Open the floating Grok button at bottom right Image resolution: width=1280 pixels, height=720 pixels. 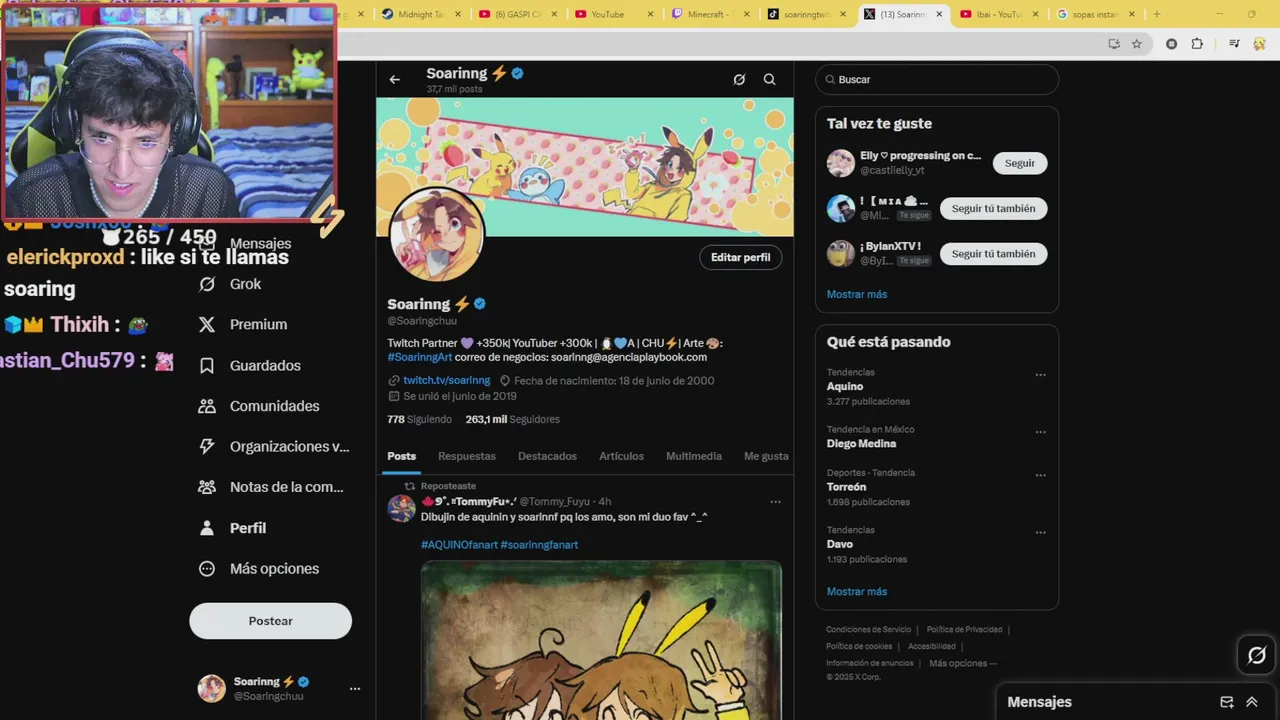1257,655
